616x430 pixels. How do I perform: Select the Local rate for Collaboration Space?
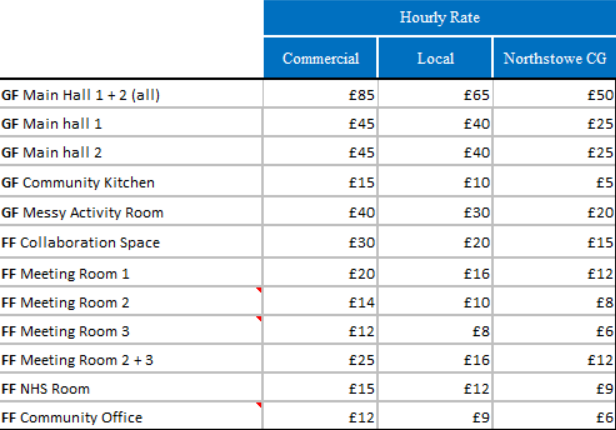coord(435,242)
